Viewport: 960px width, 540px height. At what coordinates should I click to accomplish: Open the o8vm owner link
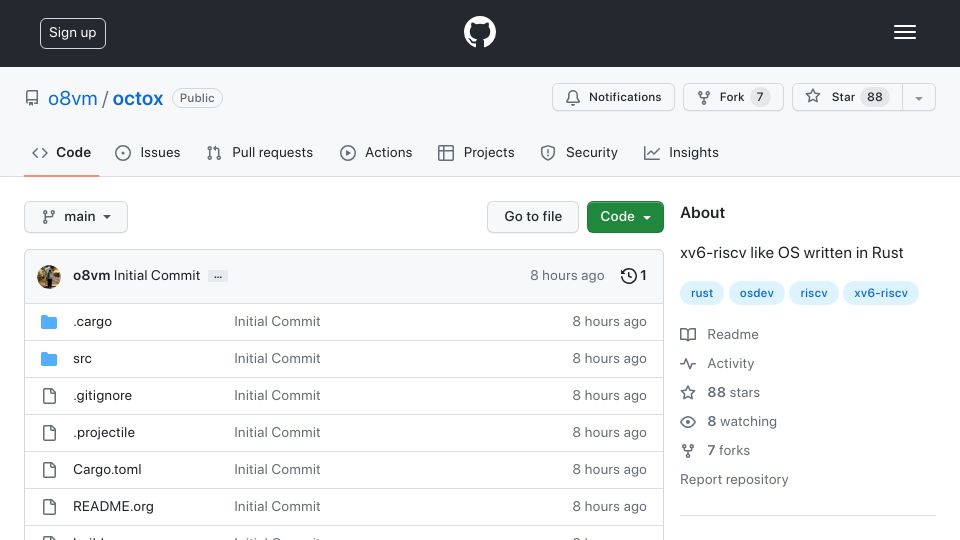coord(73,99)
